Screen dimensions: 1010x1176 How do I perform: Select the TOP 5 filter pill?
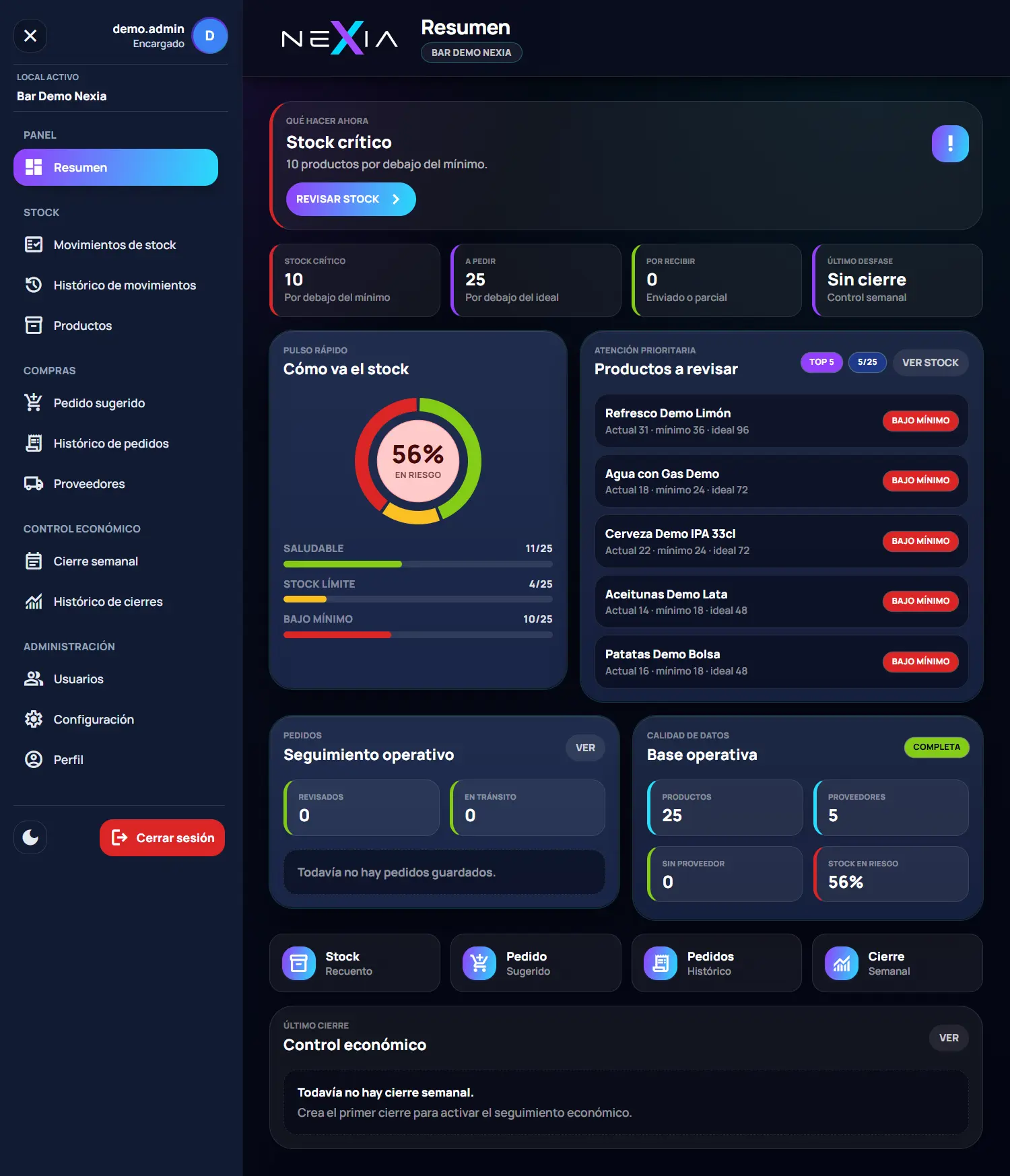click(821, 362)
